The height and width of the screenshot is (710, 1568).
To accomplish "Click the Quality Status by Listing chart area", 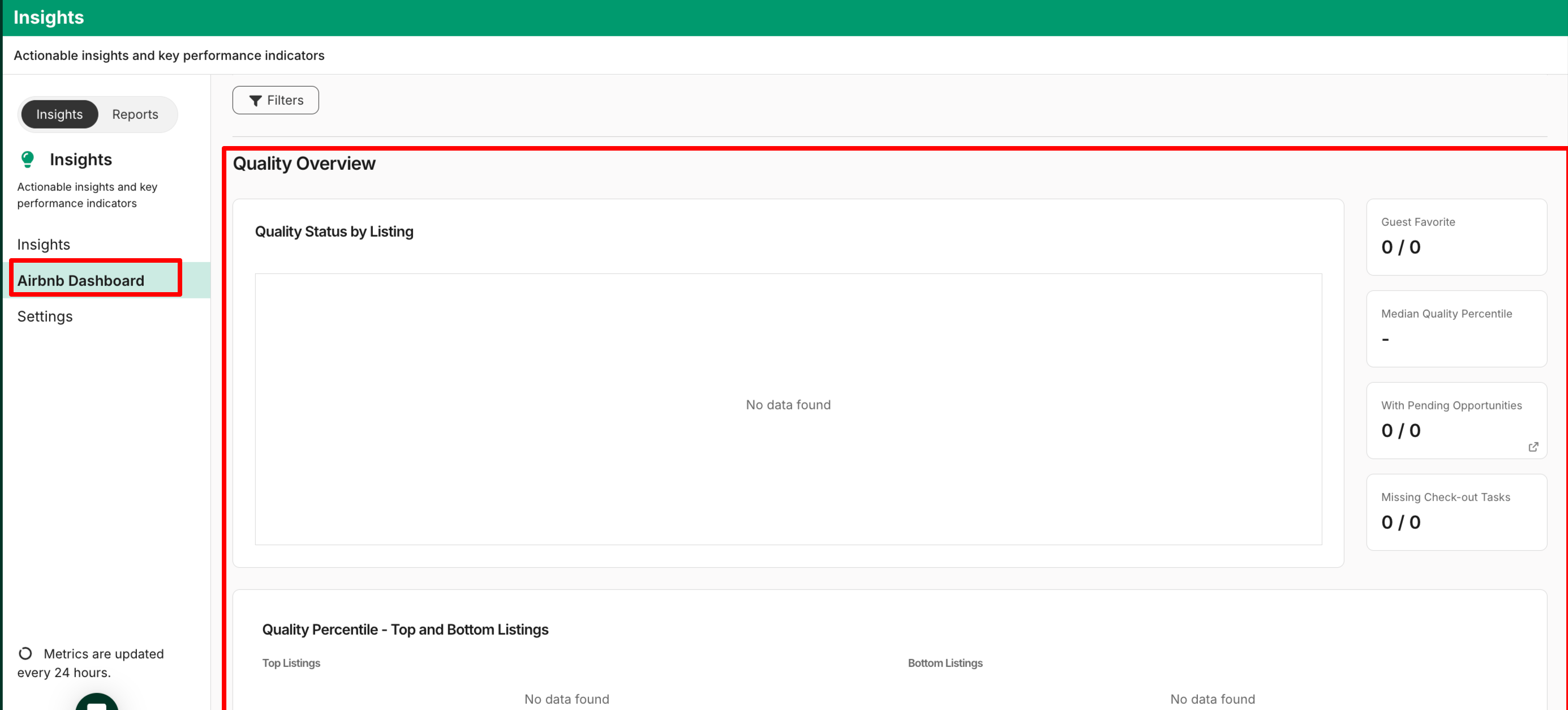I will [788, 408].
